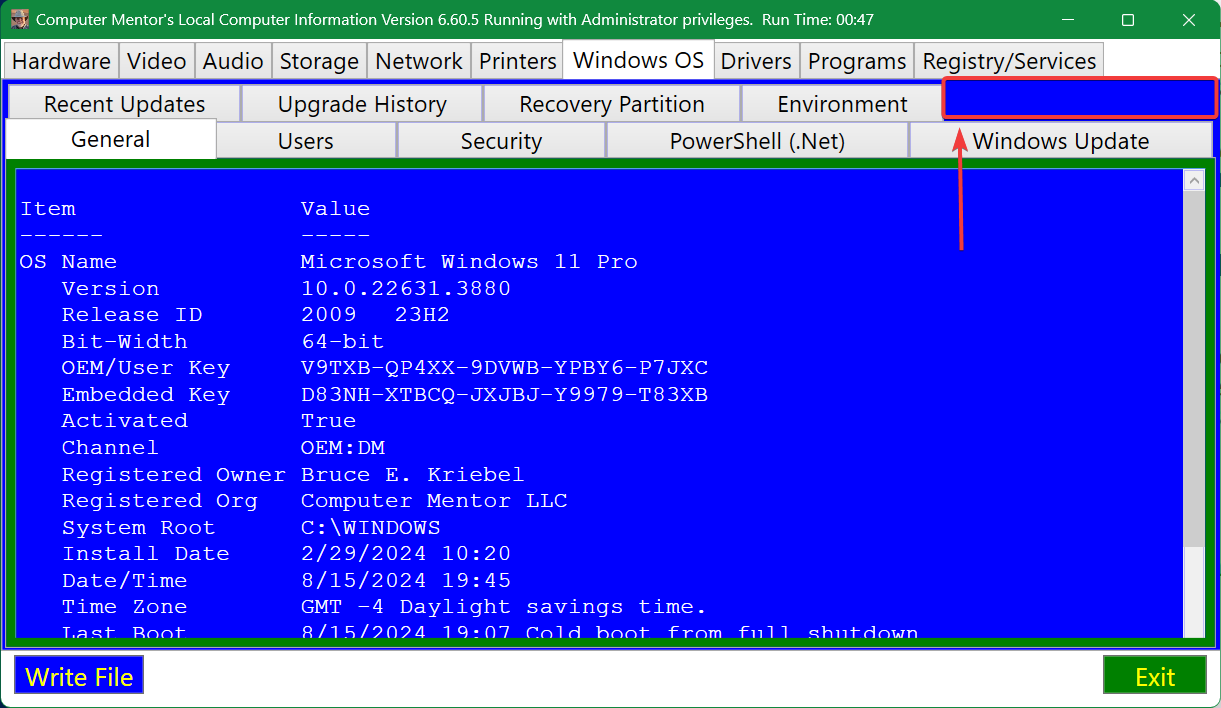1221x708 pixels.
Task: Open the Hardware tab
Action: (61, 61)
